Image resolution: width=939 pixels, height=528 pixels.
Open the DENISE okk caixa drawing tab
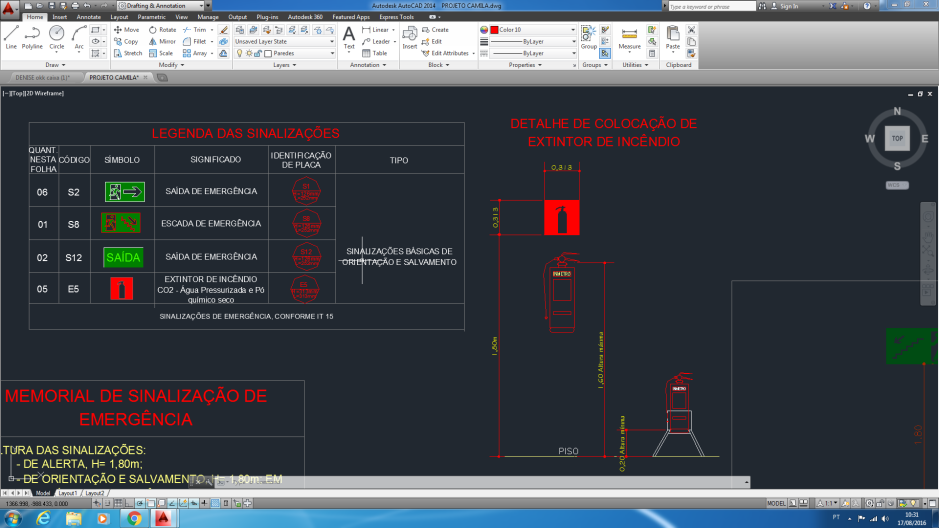click(42, 76)
